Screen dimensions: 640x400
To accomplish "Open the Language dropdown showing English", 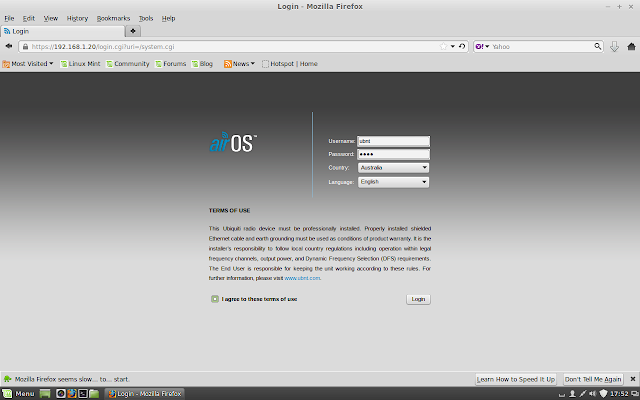I will (x=393, y=182).
